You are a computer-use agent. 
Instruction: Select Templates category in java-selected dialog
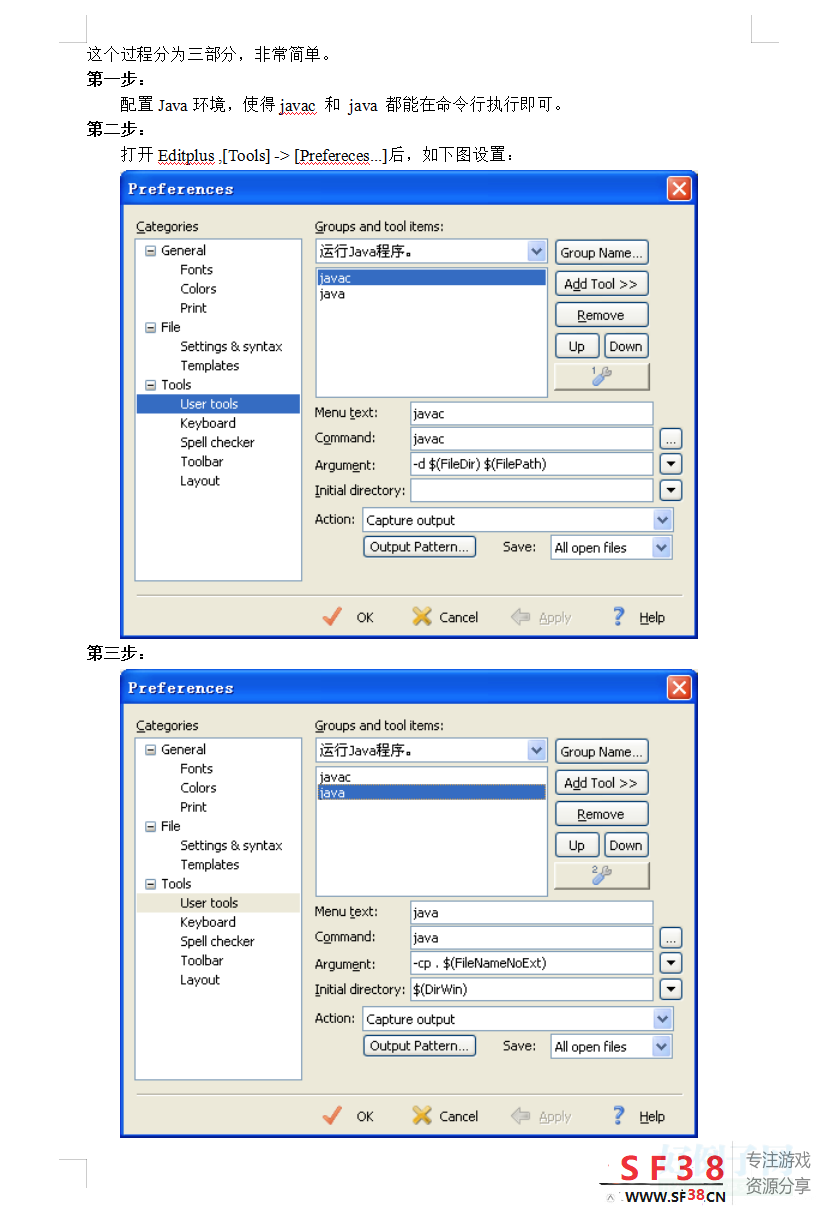(210, 865)
